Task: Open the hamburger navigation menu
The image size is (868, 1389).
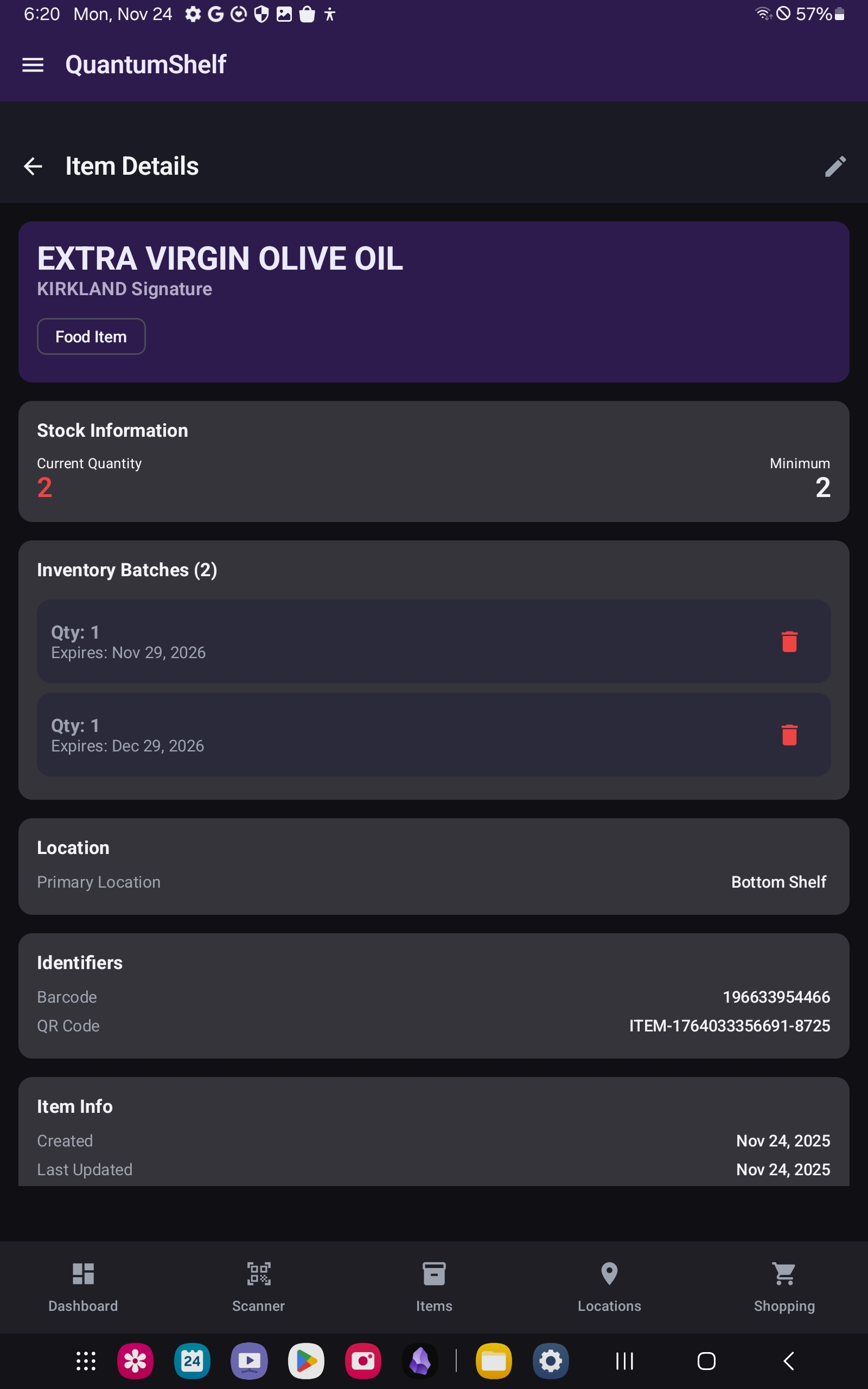Action: coord(33,65)
